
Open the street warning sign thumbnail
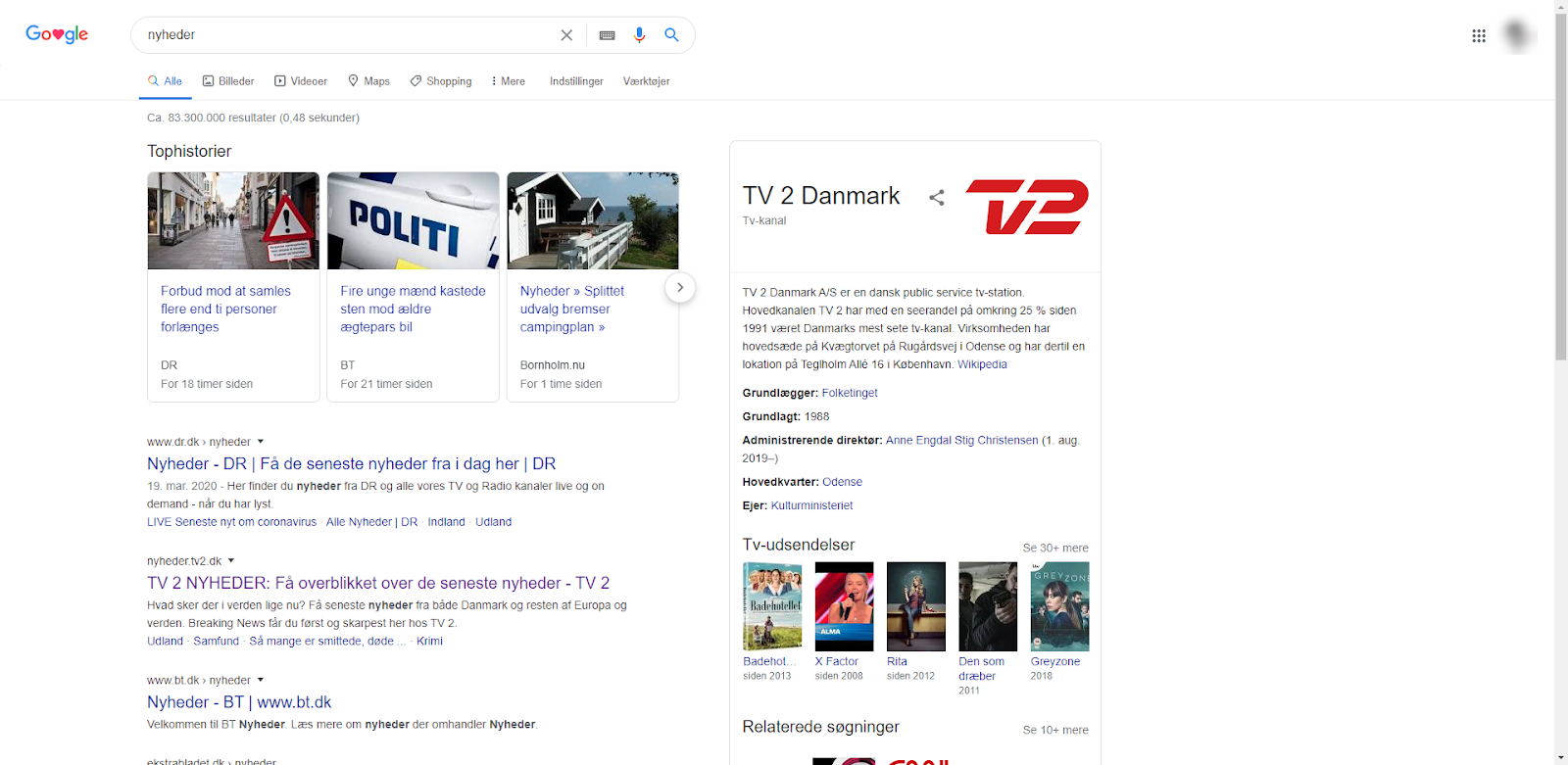233,220
